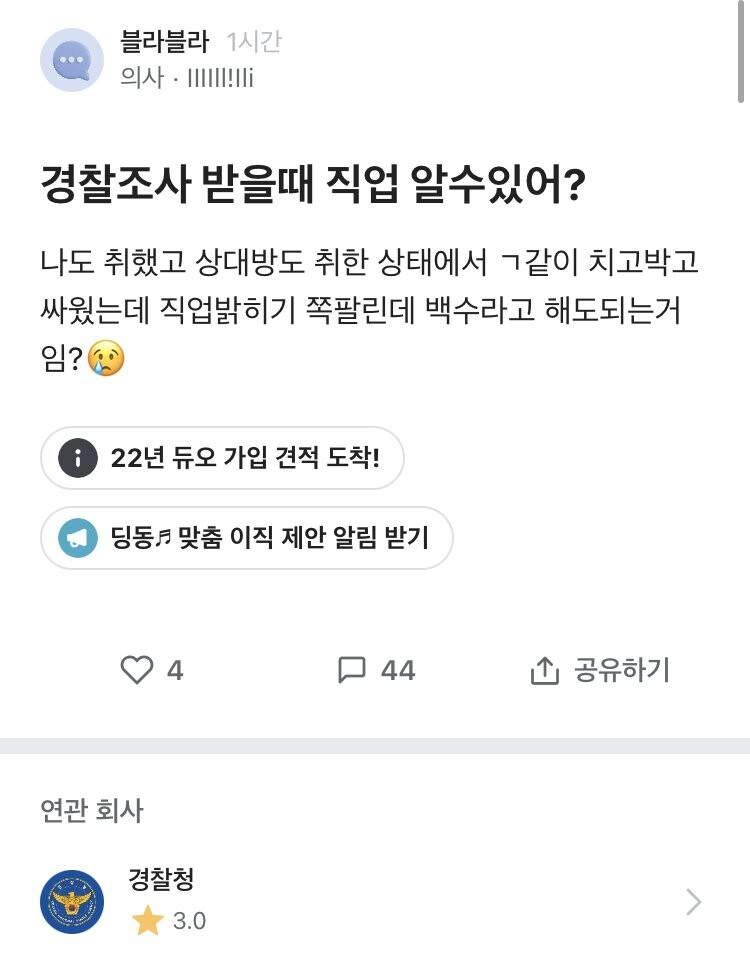The image size is (750, 968).
Task: Tap the yellow star rating icon
Action: [147, 921]
